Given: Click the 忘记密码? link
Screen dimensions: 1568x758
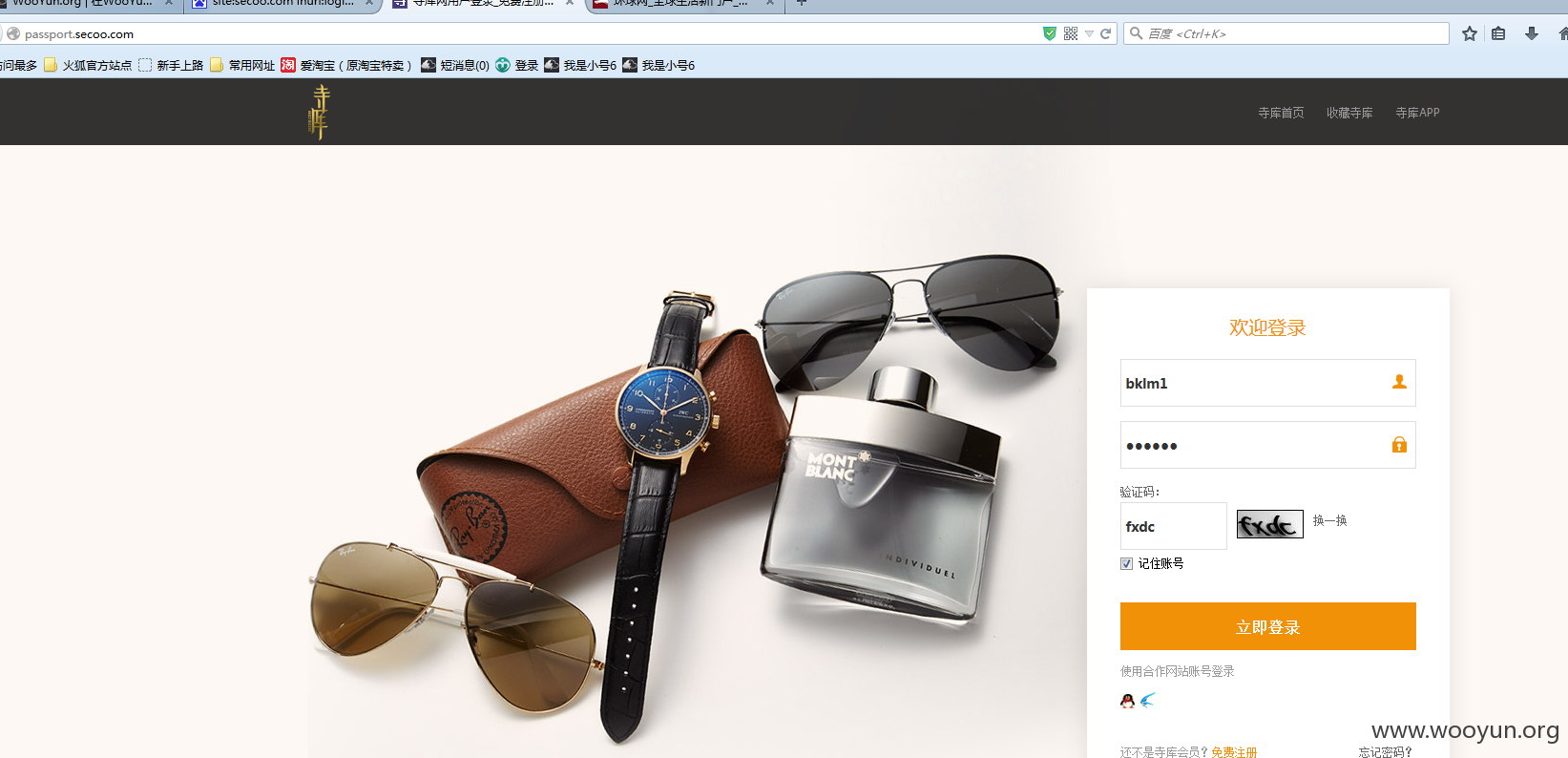Looking at the screenshot, I should pos(1386,752).
